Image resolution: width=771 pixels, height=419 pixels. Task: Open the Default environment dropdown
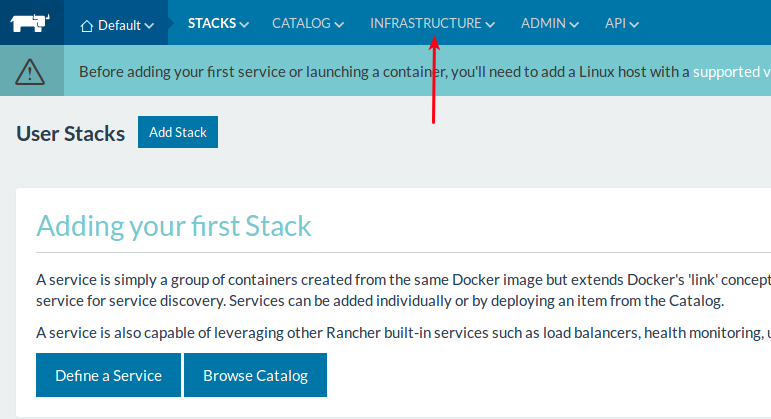click(117, 25)
